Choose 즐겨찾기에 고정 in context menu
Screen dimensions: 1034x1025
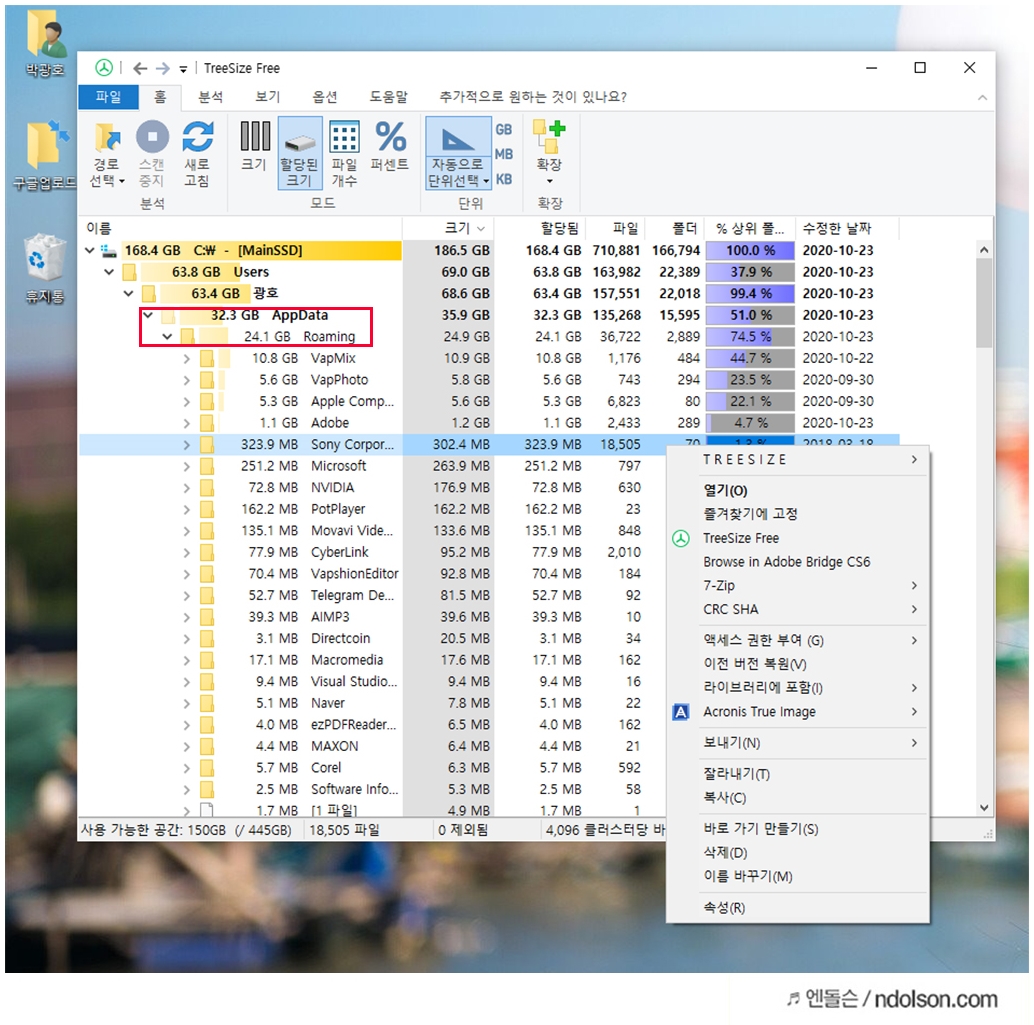click(798, 514)
